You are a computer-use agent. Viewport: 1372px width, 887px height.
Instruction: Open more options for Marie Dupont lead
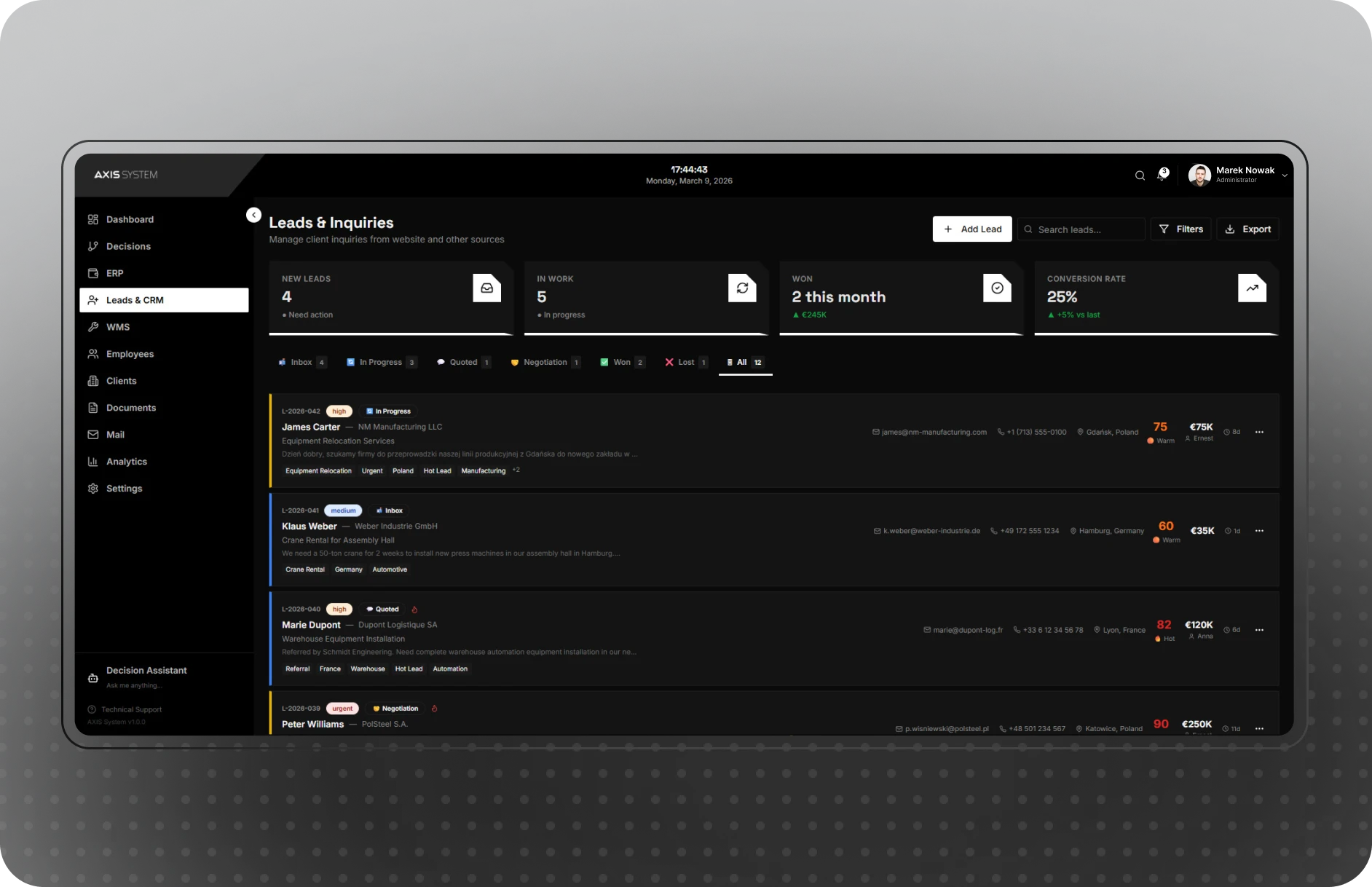tap(1259, 630)
